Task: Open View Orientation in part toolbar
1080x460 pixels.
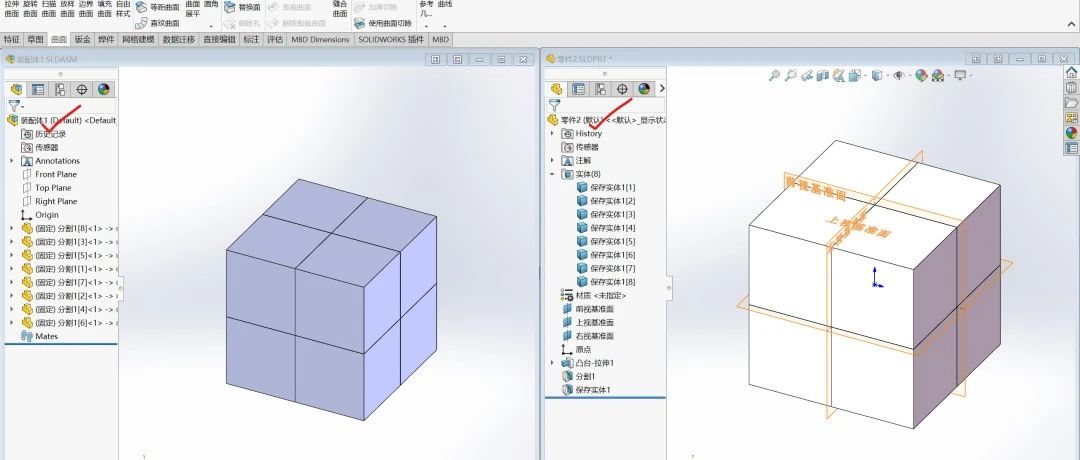Action: point(855,76)
